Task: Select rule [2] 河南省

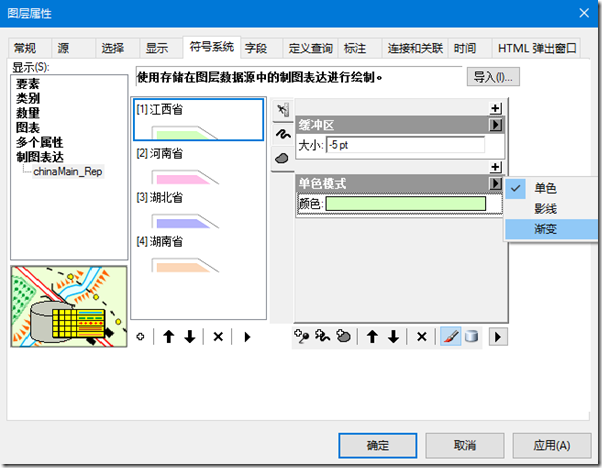Action: click(198, 164)
